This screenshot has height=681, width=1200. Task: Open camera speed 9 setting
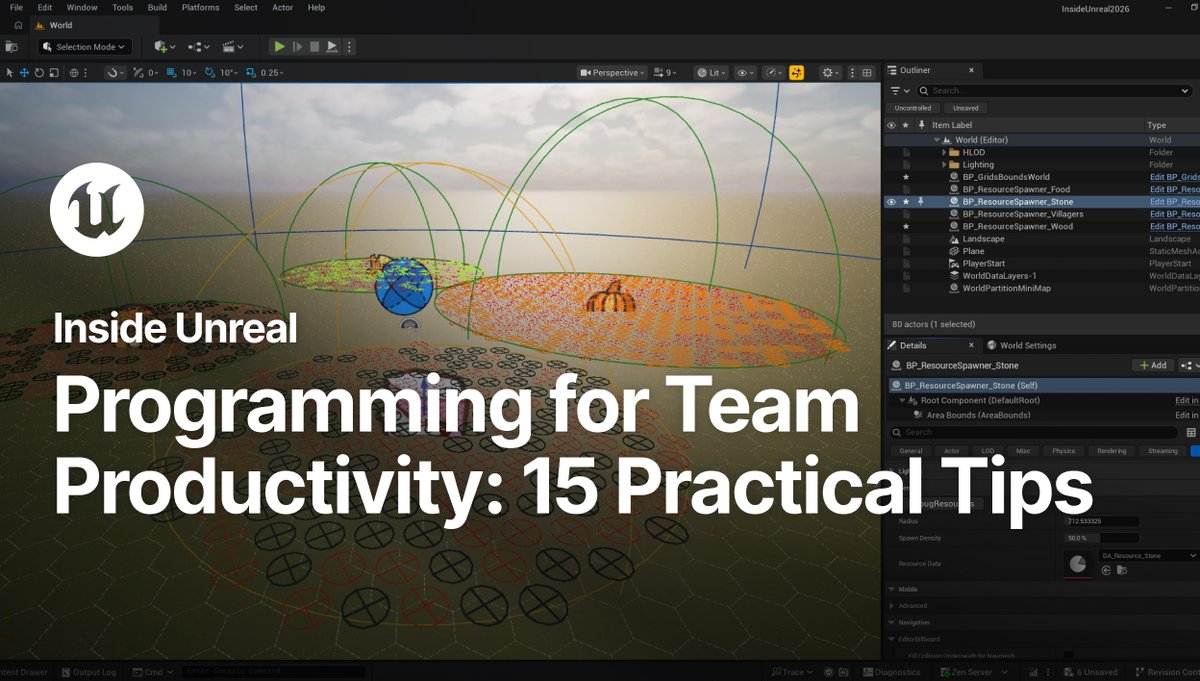pos(666,73)
